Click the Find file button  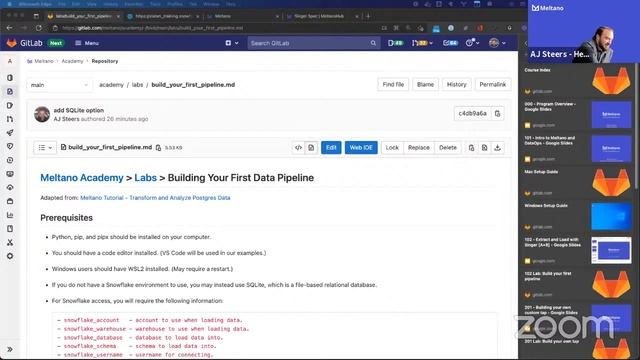click(393, 84)
